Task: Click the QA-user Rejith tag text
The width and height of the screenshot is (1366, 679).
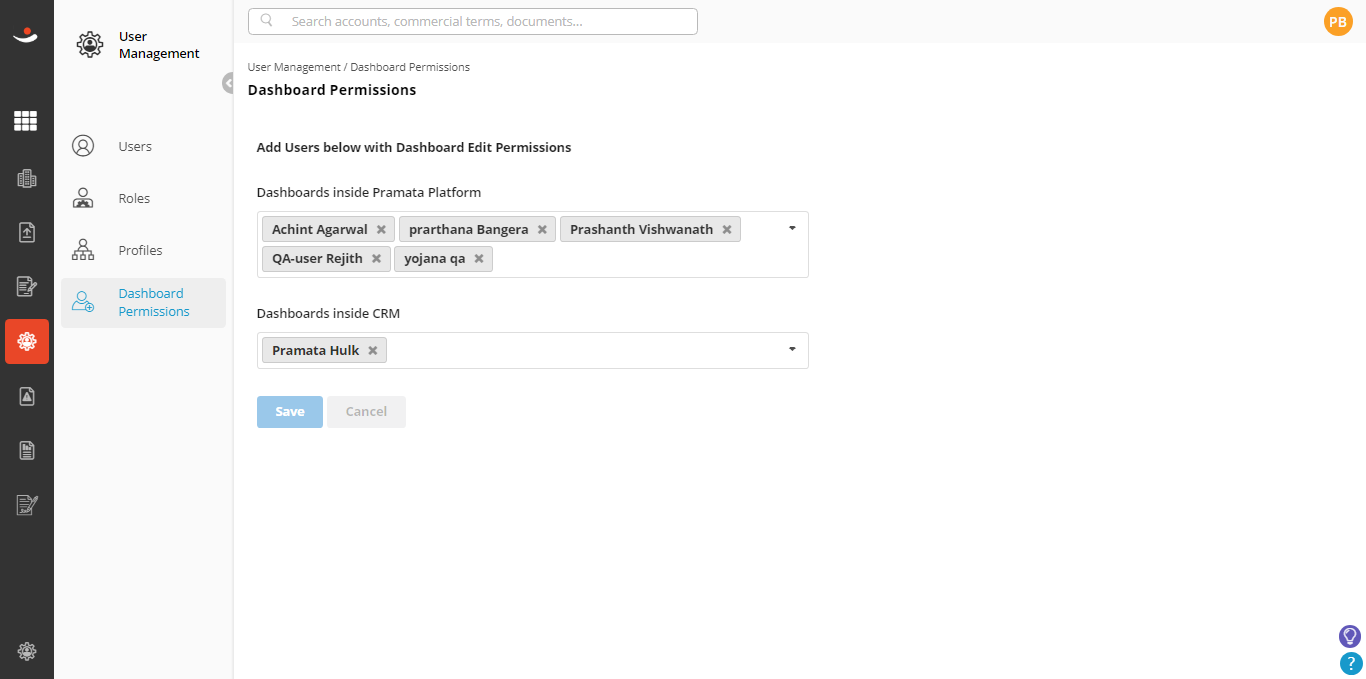Action: 317,258
